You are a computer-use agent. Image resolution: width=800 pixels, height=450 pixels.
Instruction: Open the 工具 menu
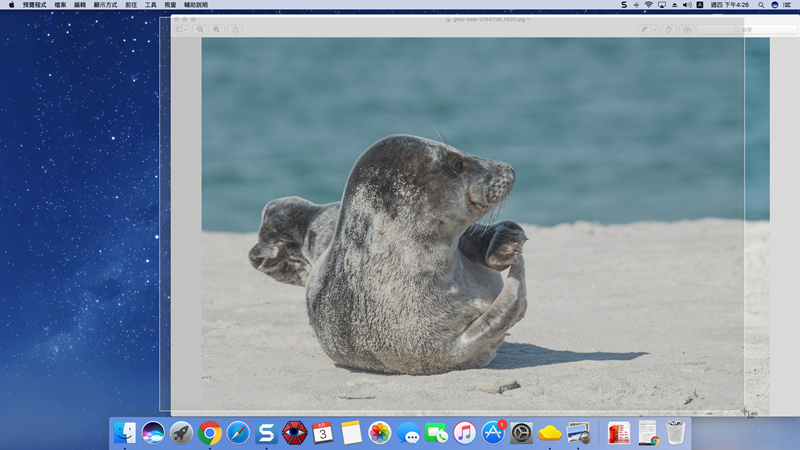[x=150, y=5]
